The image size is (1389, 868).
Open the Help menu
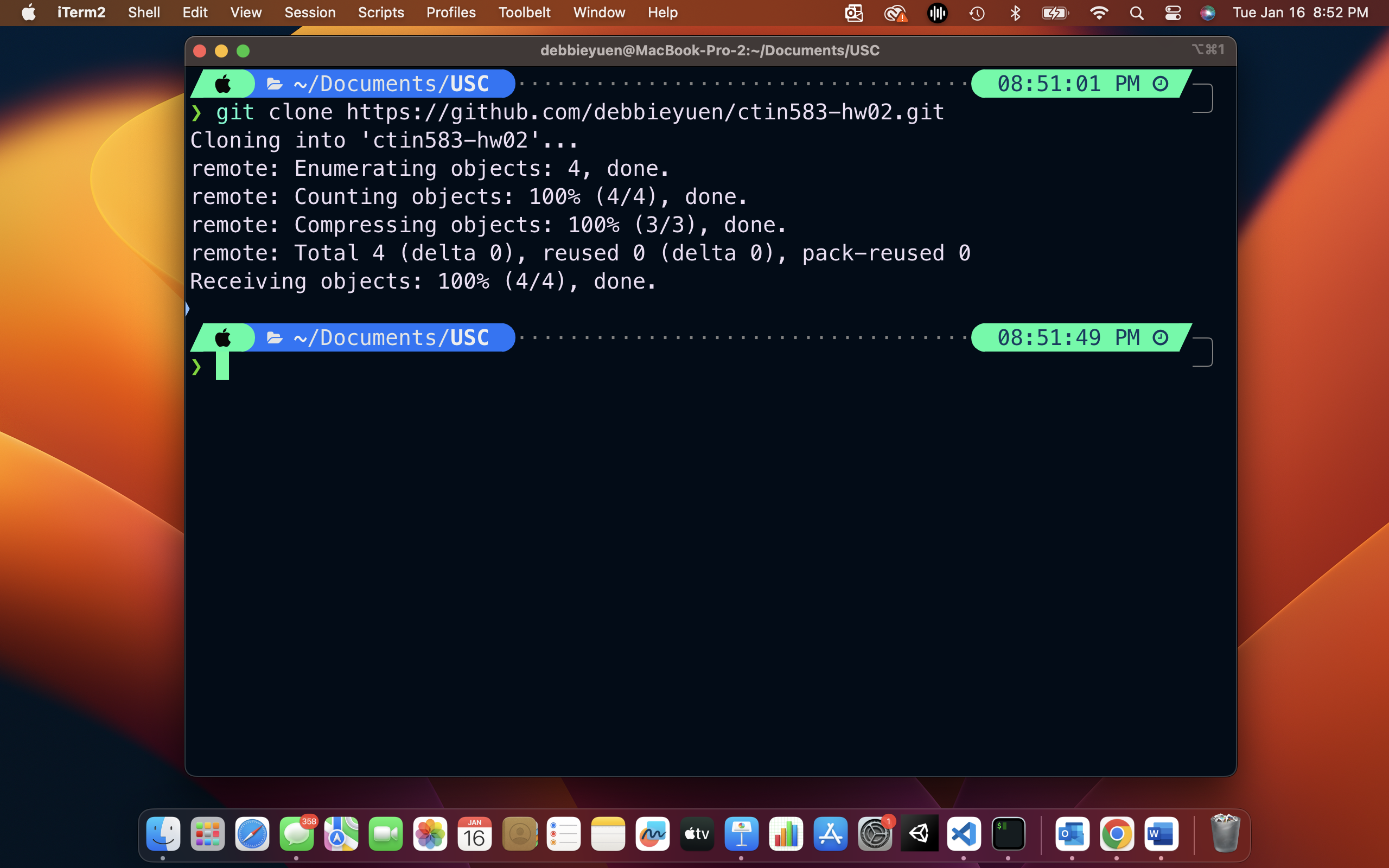662,12
